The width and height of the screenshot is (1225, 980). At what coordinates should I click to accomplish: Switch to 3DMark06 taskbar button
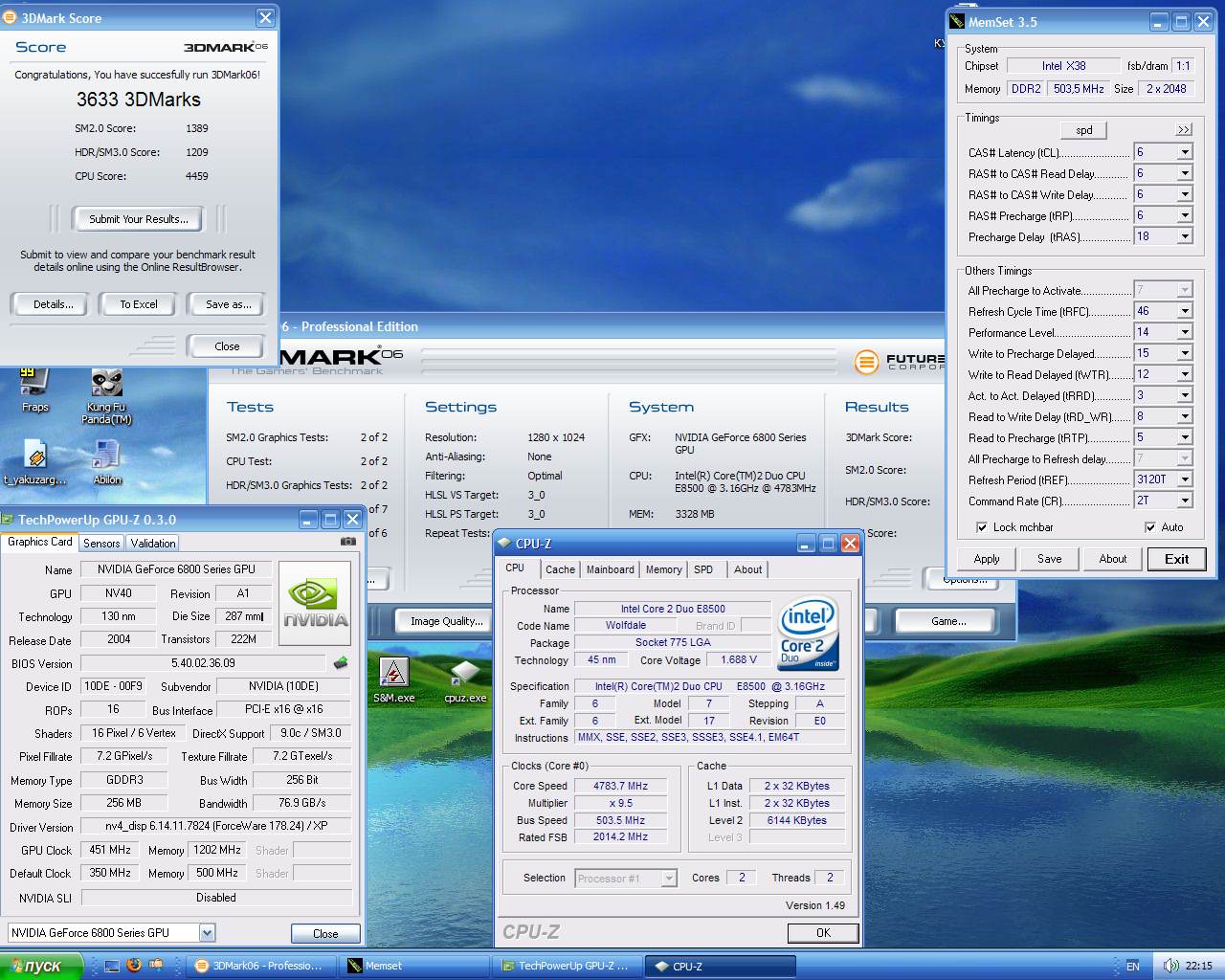pyautogui.click(x=261, y=967)
